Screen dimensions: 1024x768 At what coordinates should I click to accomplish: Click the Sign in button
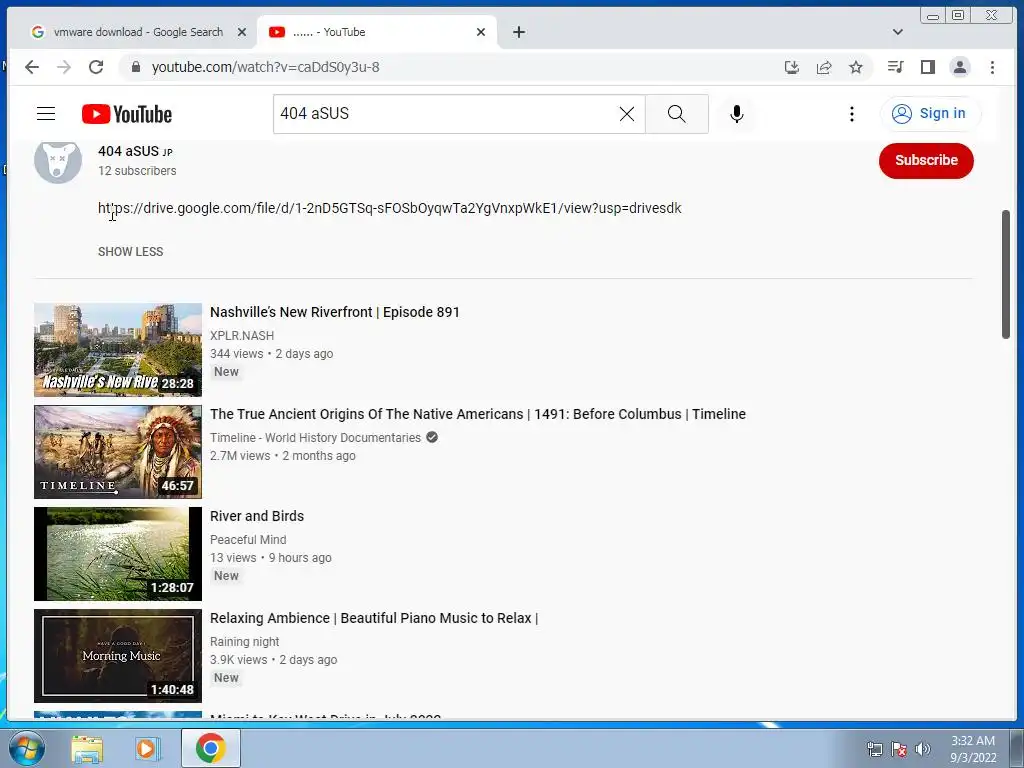(x=930, y=114)
